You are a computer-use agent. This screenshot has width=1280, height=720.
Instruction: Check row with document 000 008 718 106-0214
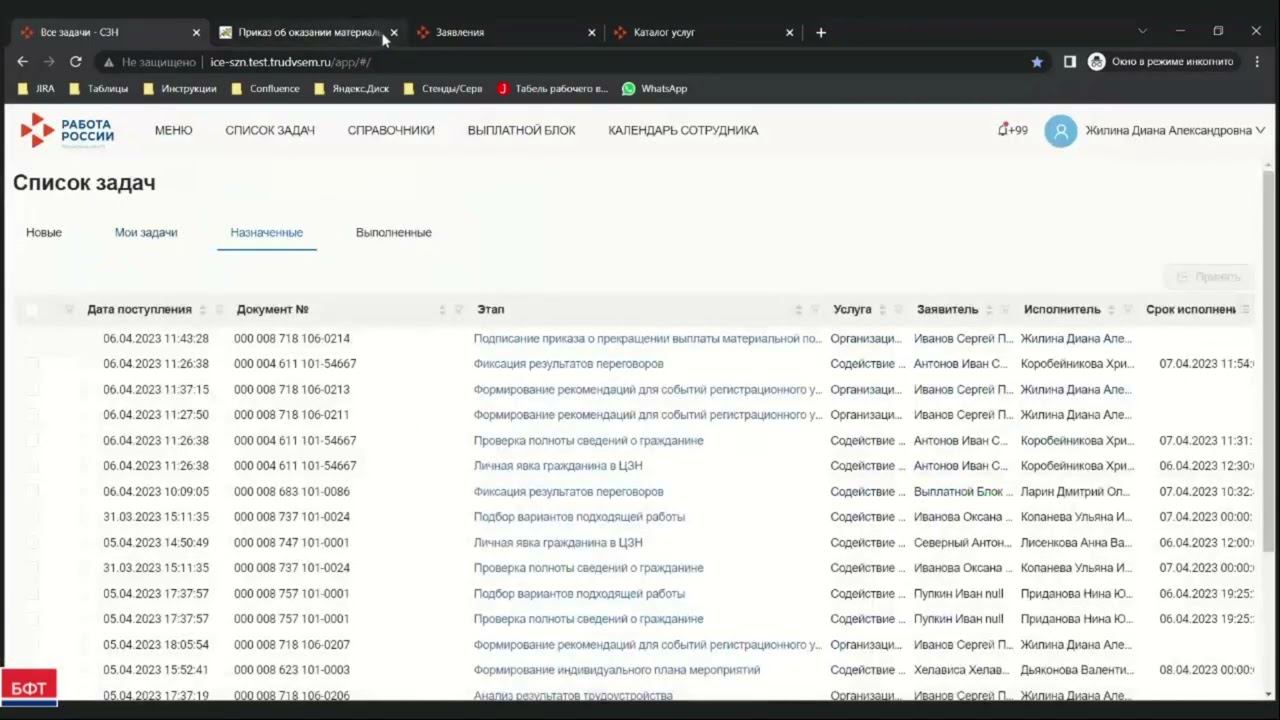pos(32,339)
